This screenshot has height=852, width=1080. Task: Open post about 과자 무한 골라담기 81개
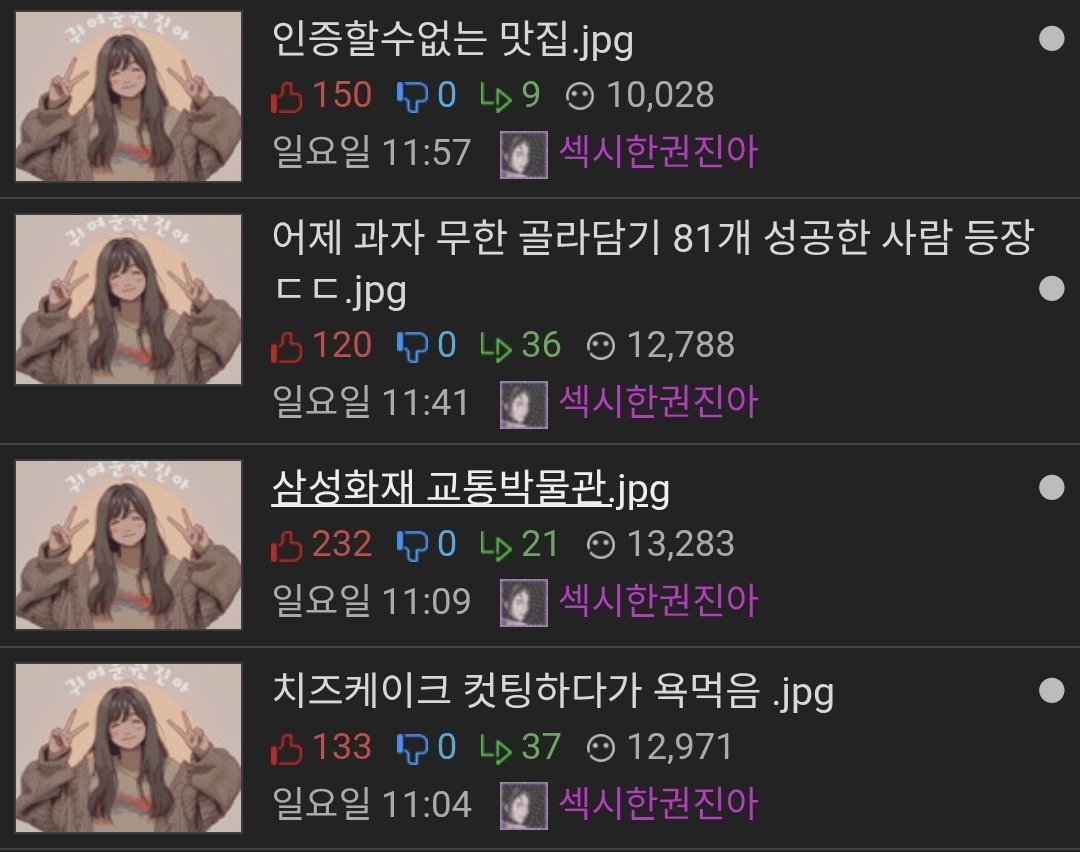click(653, 264)
